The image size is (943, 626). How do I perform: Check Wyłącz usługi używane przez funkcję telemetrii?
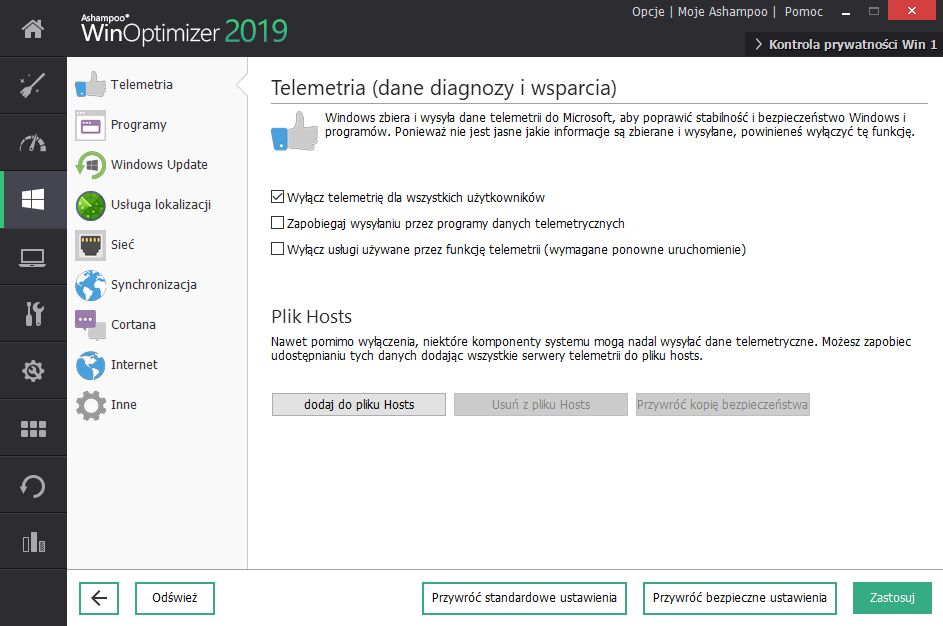tap(277, 249)
